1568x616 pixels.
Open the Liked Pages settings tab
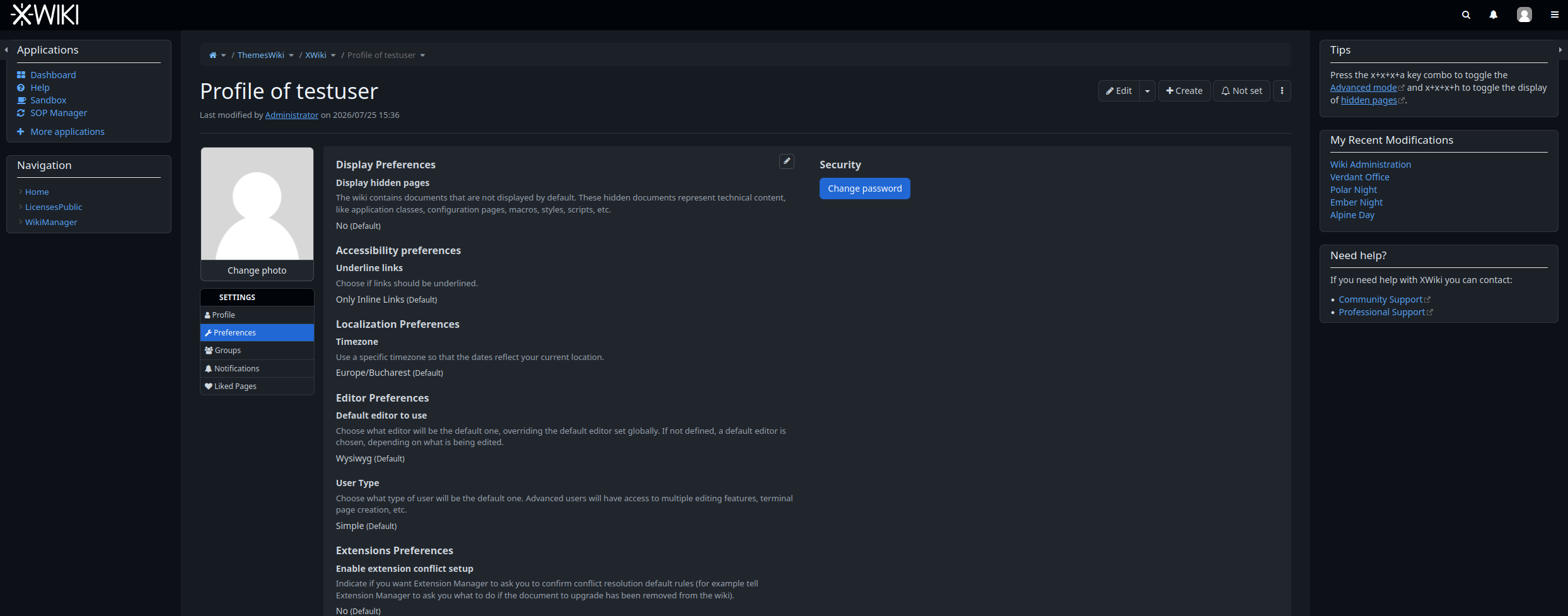[257, 386]
